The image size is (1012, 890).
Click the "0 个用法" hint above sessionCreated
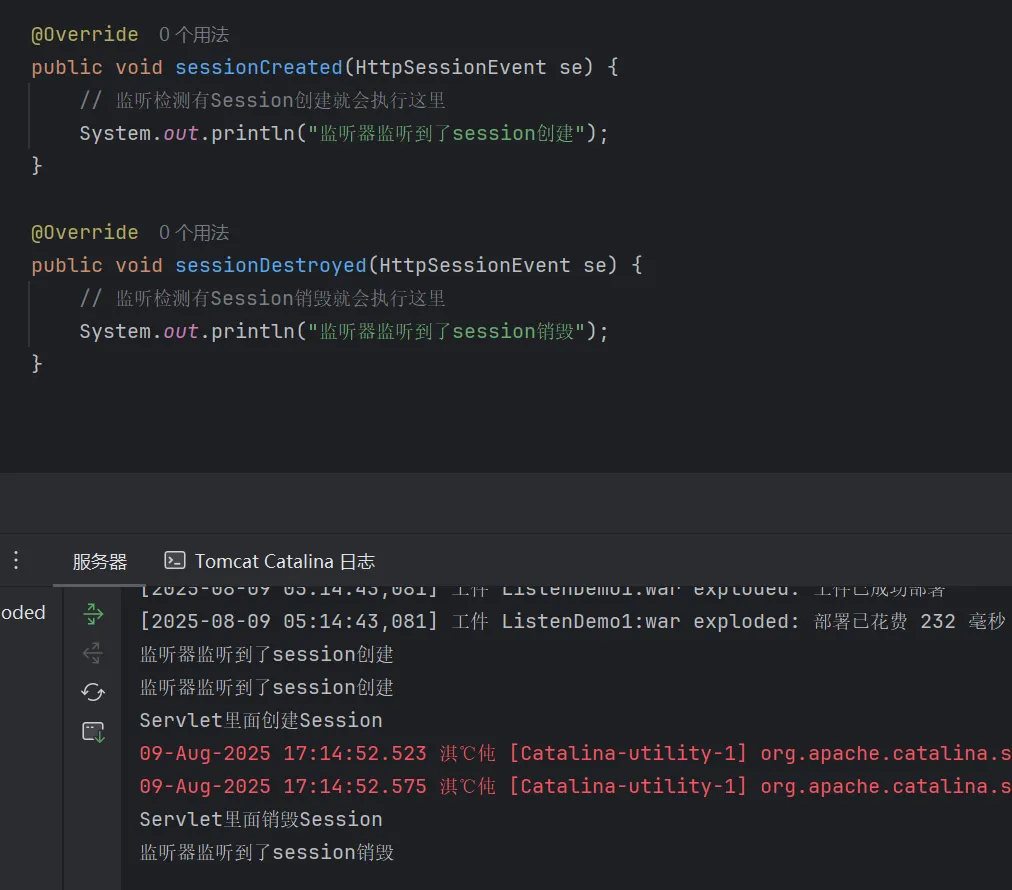coord(194,35)
